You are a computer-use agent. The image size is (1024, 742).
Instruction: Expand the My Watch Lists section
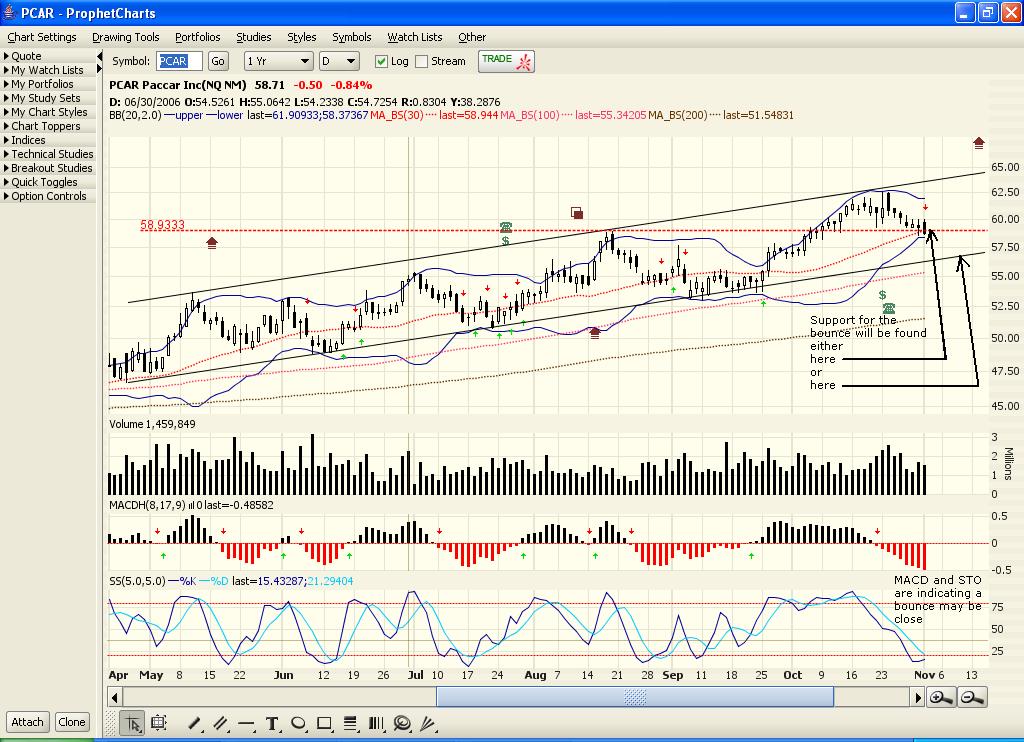48,70
